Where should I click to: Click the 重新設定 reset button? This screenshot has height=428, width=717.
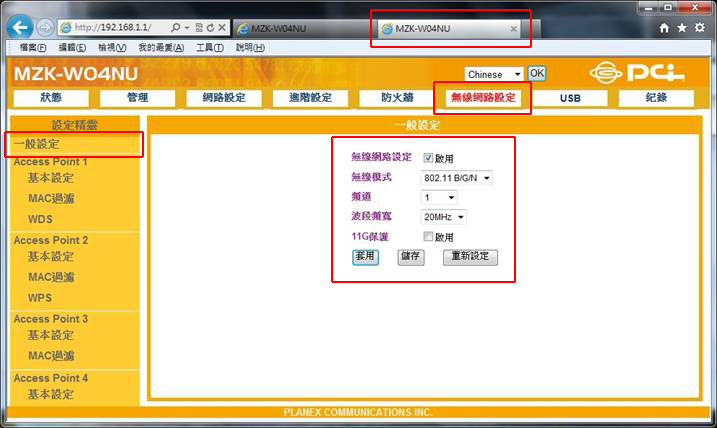470,257
